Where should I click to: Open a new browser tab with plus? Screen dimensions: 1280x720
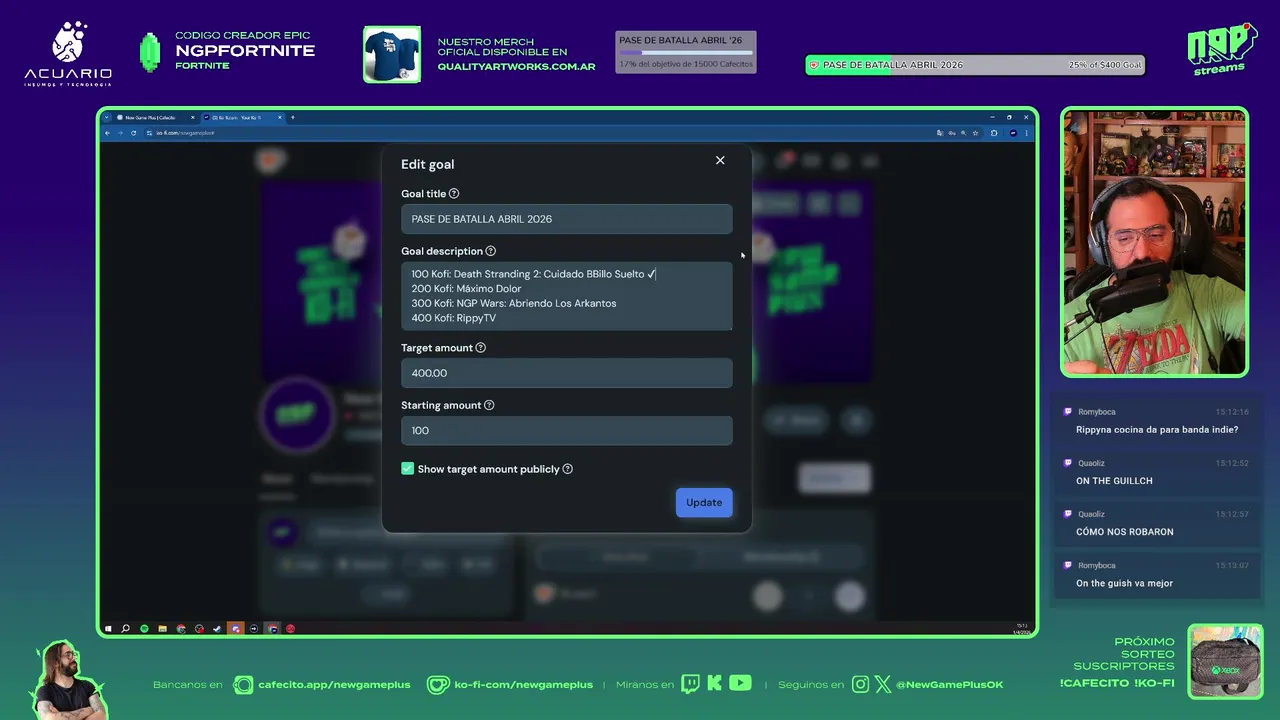pos(293,118)
